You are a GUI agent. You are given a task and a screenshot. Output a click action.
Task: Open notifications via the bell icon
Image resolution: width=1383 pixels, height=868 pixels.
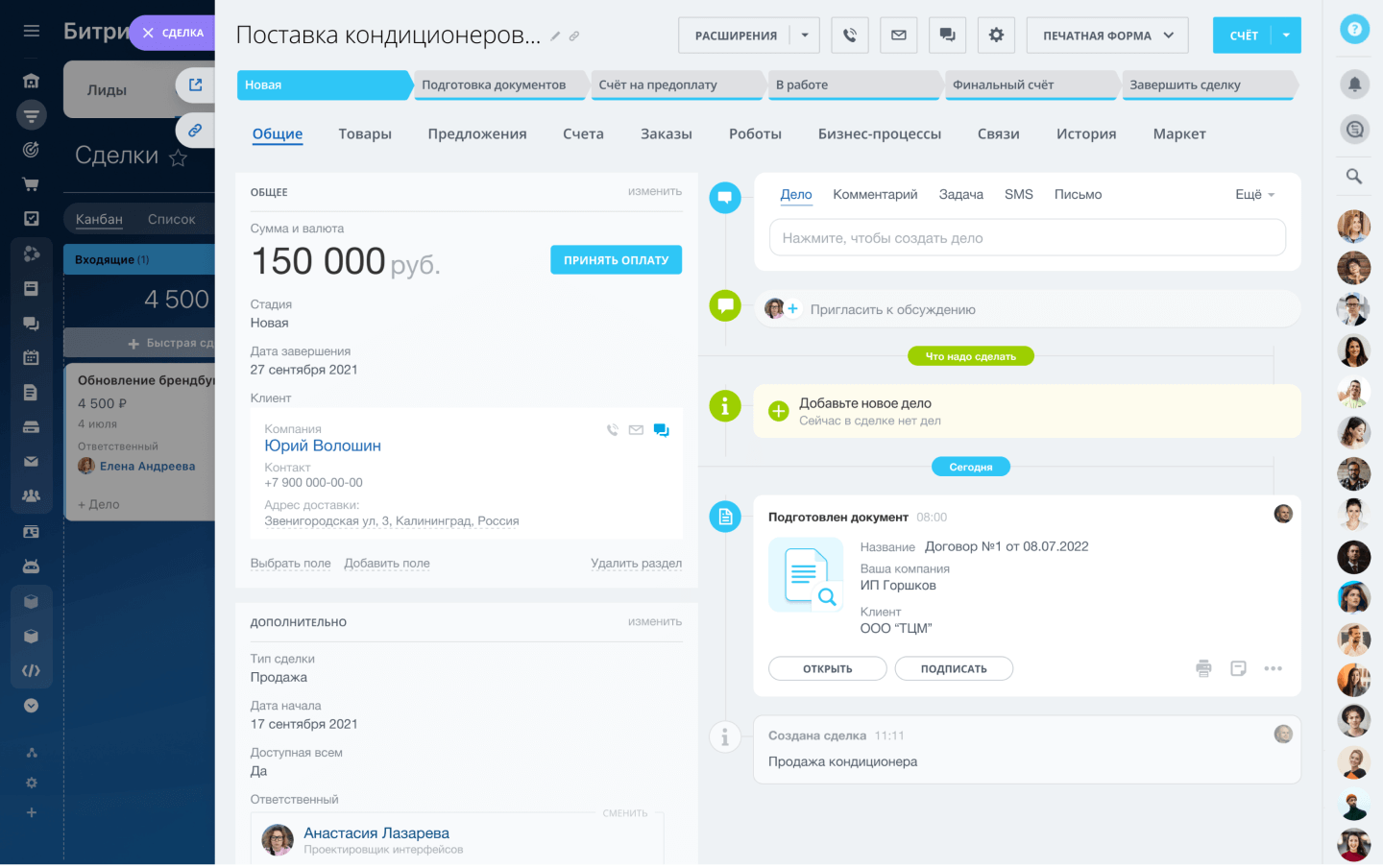coord(1354,84)
